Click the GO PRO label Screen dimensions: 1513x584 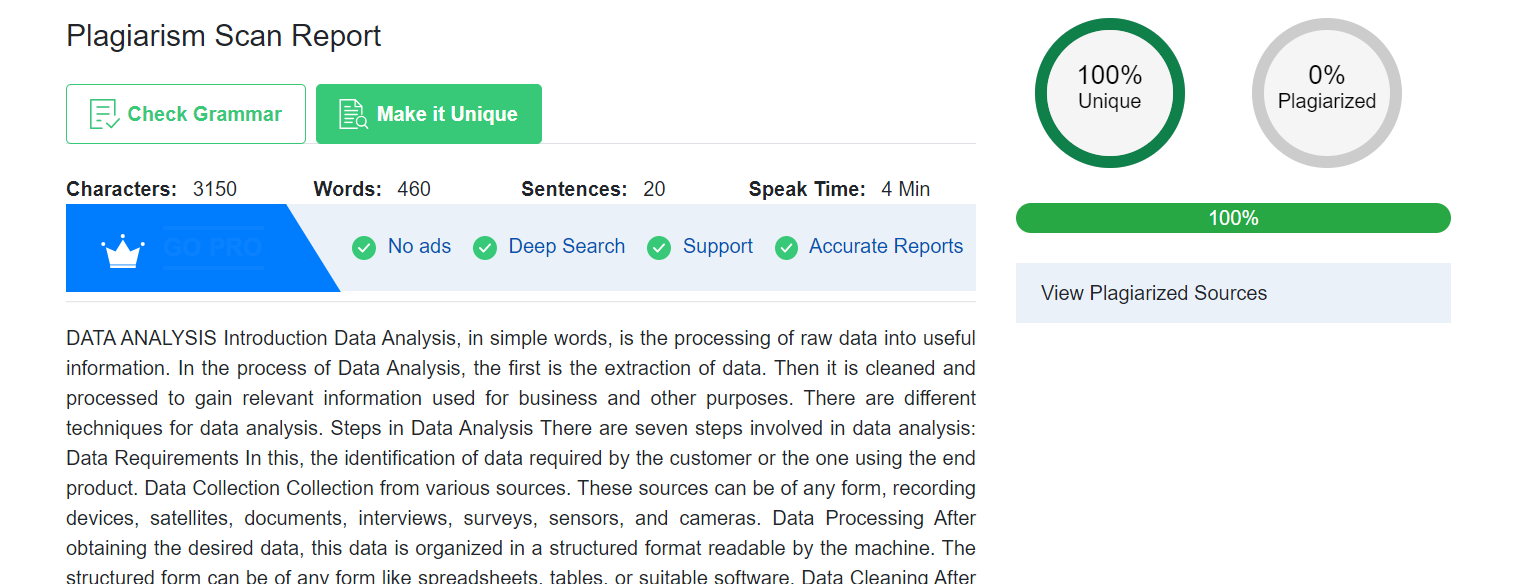click(x=213, y=248)
